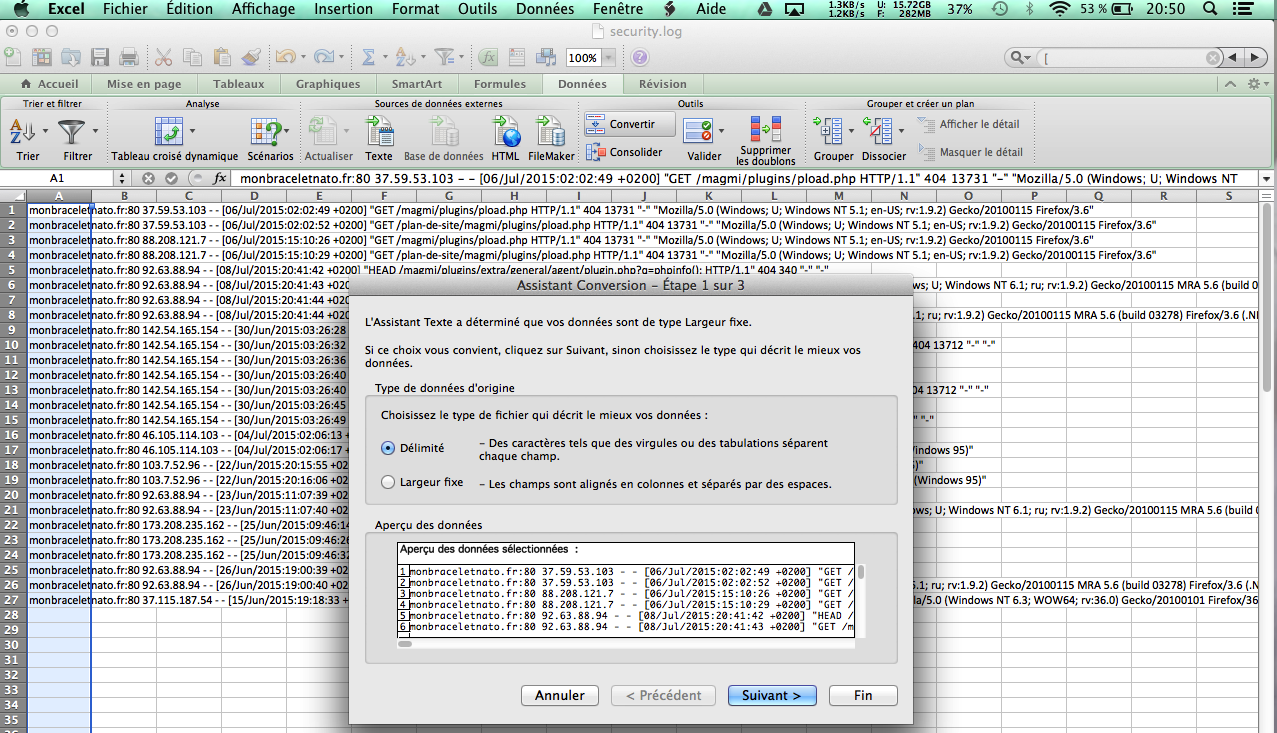Switch to the Formules ribbon tab
This screenshot has width=1277, height=733.
pos(500,84)
